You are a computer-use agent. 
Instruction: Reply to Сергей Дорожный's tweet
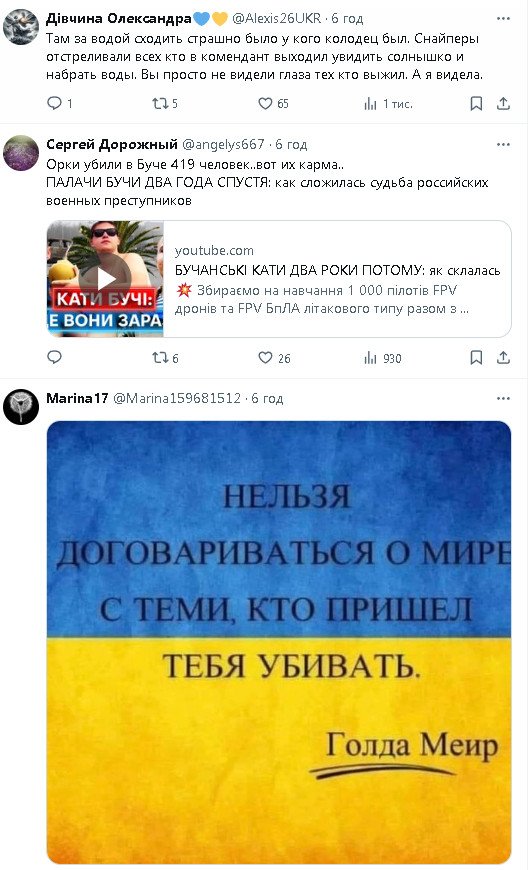pyautogui.click(x=54, y=357)
